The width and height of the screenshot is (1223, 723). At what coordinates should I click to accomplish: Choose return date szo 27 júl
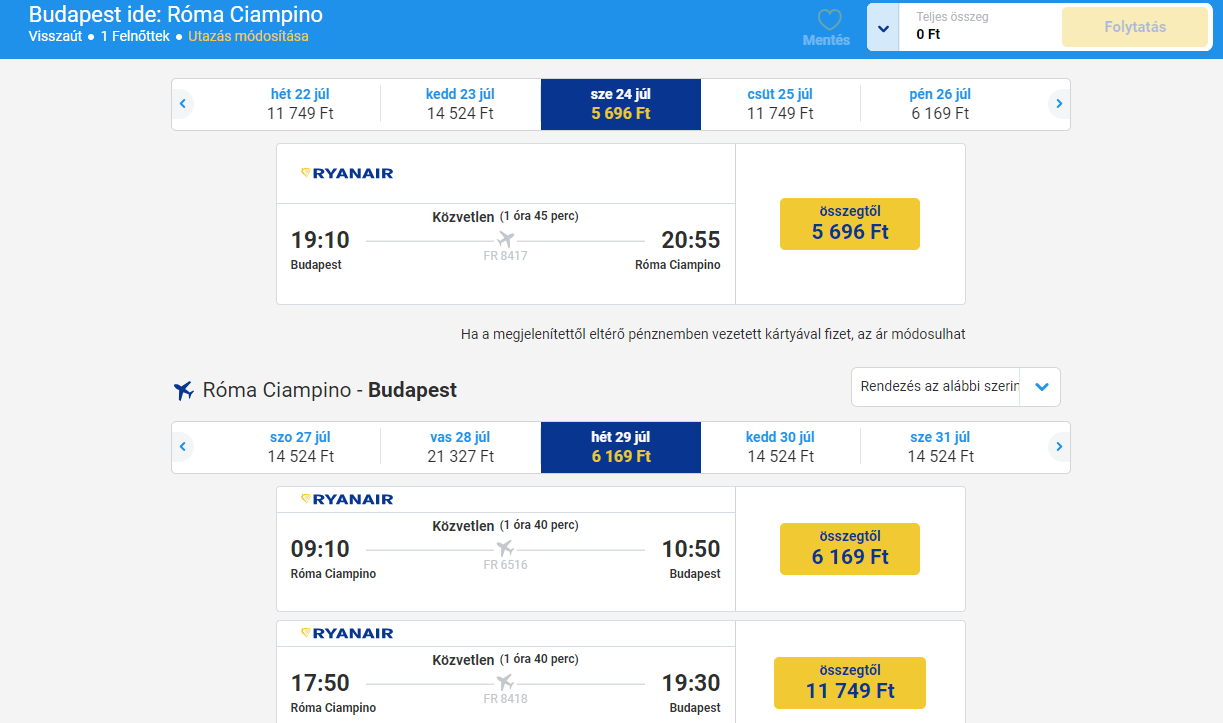pyautogui.click(x=300, y=447)
